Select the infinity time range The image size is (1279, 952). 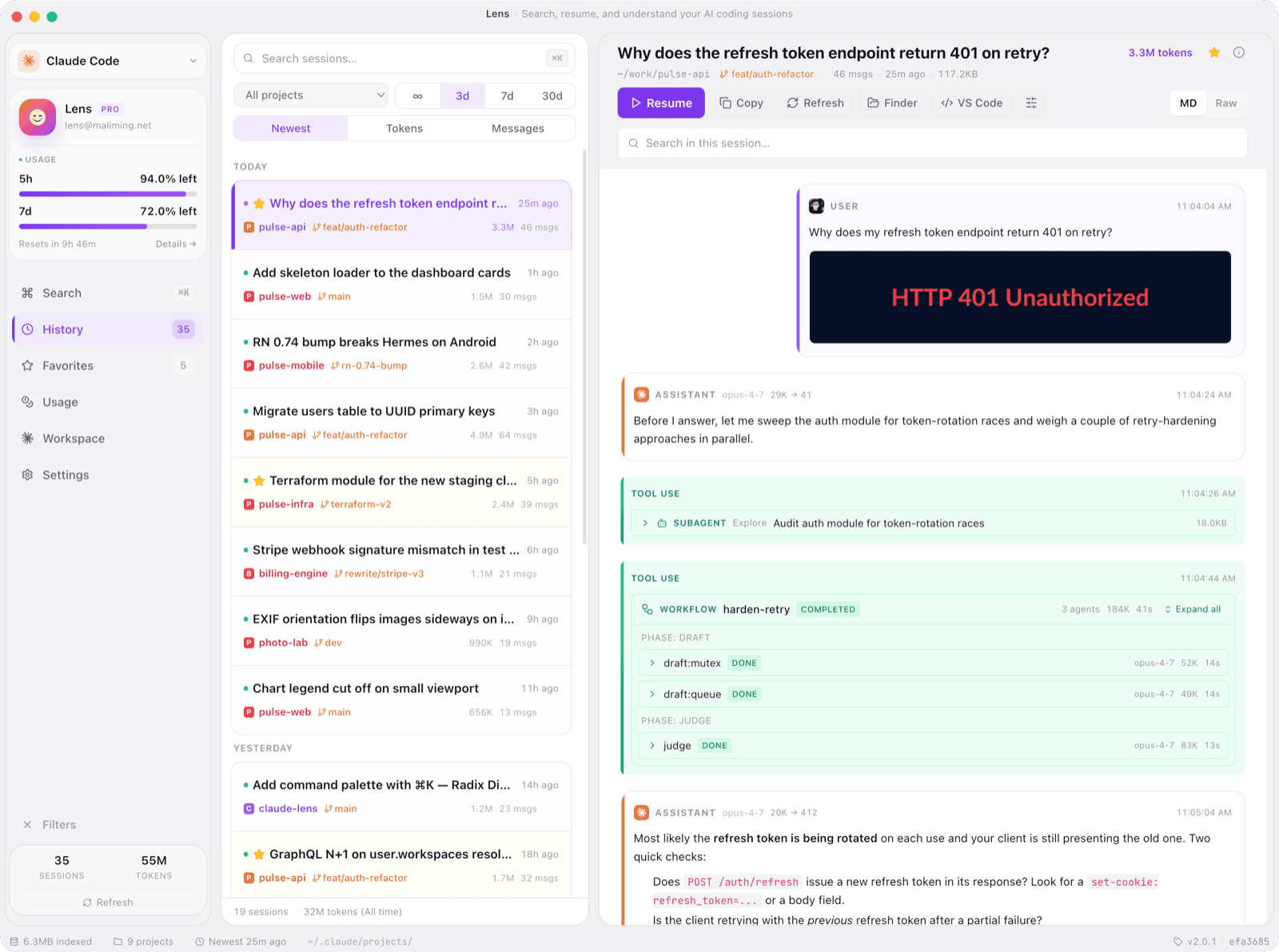click(x=417, y=96)
